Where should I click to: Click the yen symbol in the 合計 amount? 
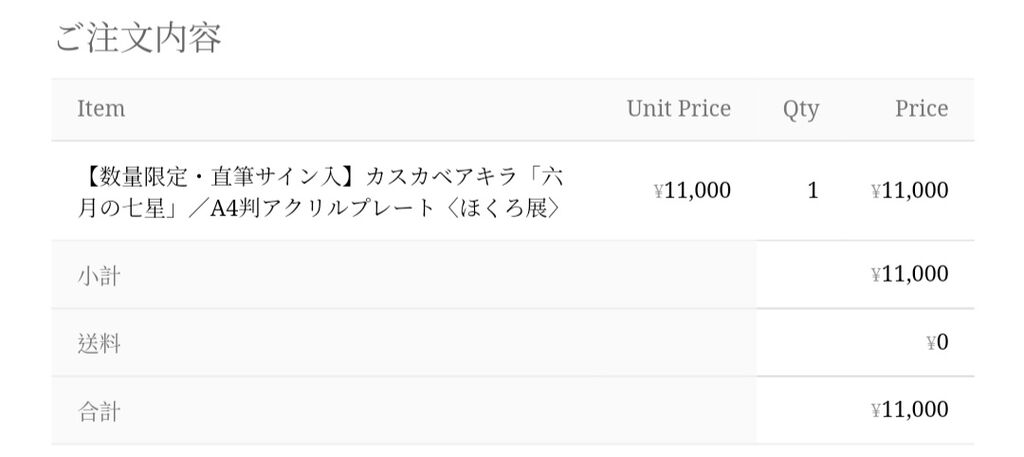click(876, 411)
